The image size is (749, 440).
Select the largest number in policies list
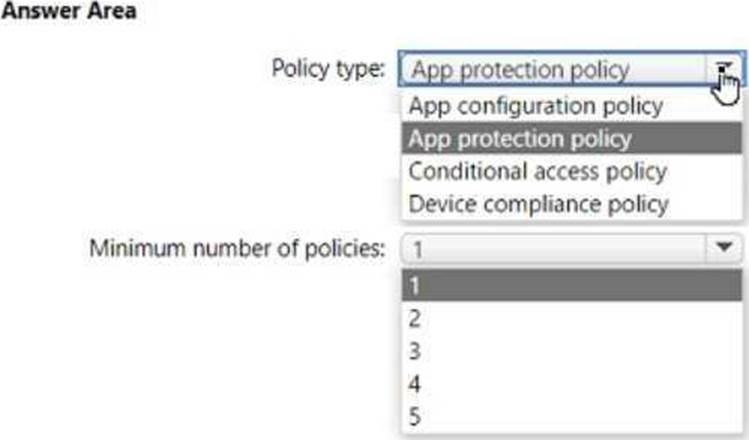click(x=414, y=416)
